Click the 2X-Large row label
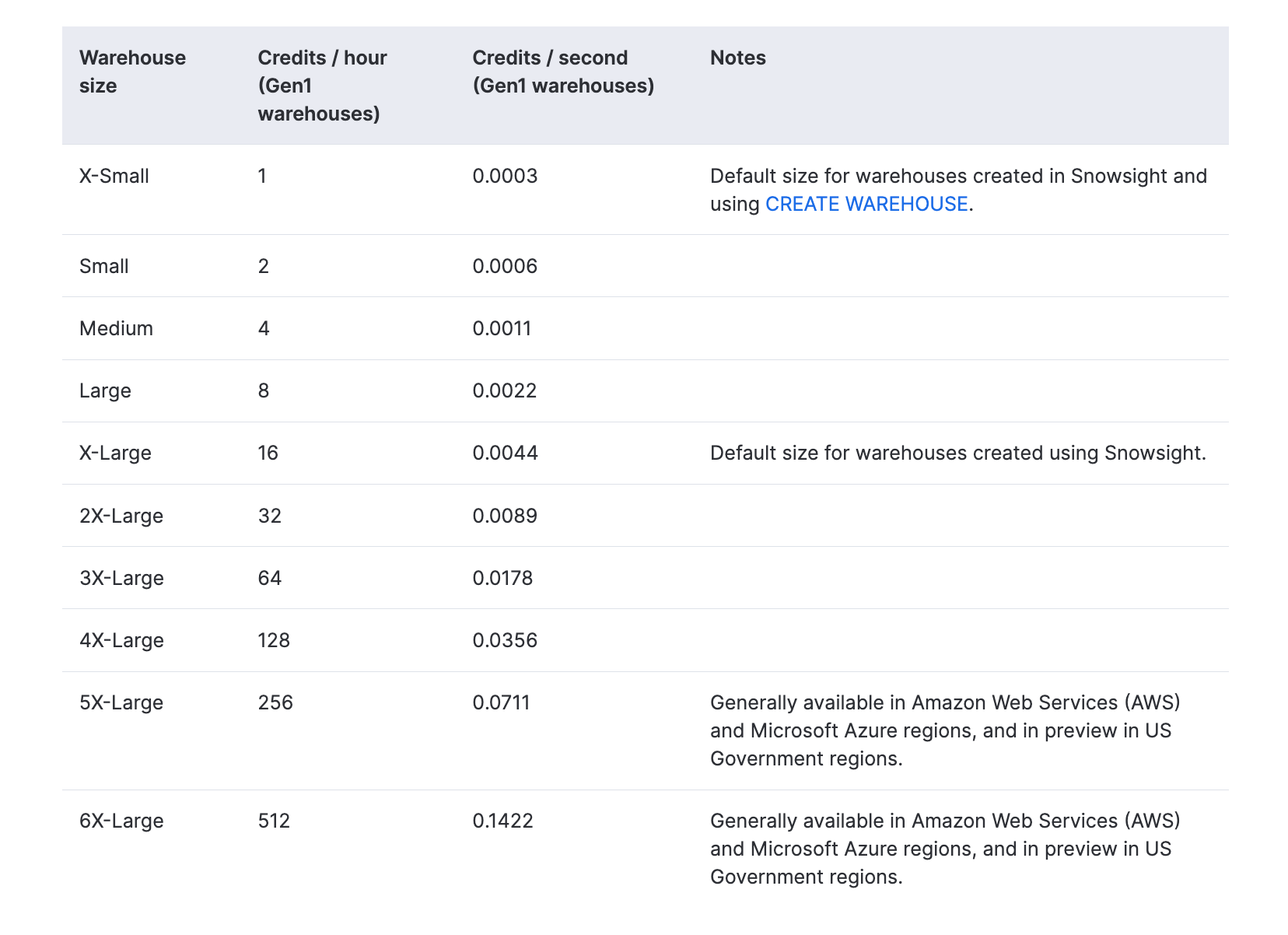Viewport: 1288px width, 935px height. pos(121,516)
